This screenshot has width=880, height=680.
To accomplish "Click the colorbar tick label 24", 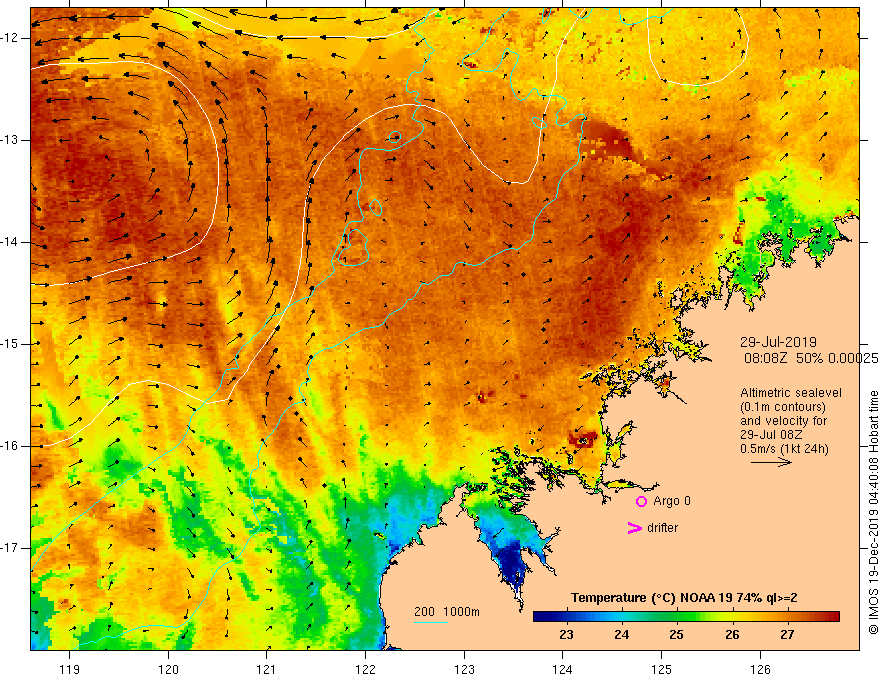I will (621, 635).
